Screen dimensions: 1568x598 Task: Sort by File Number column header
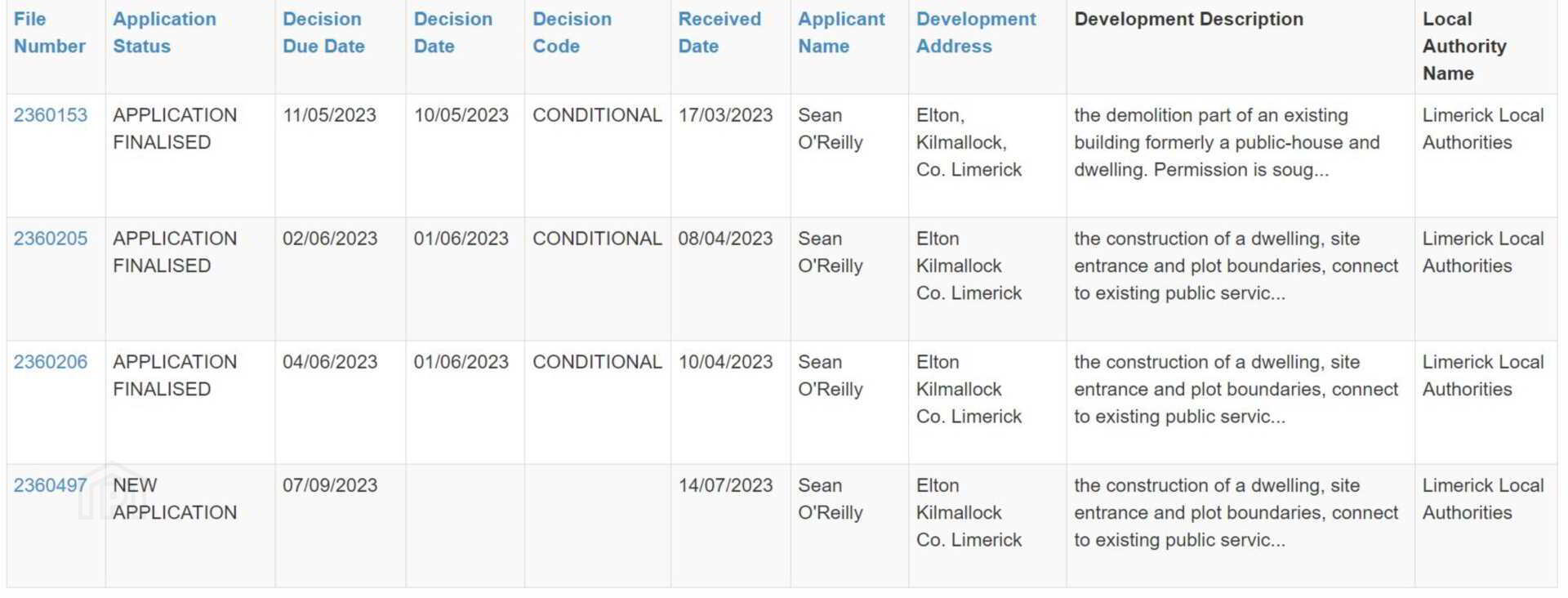(x=49, y=33)
